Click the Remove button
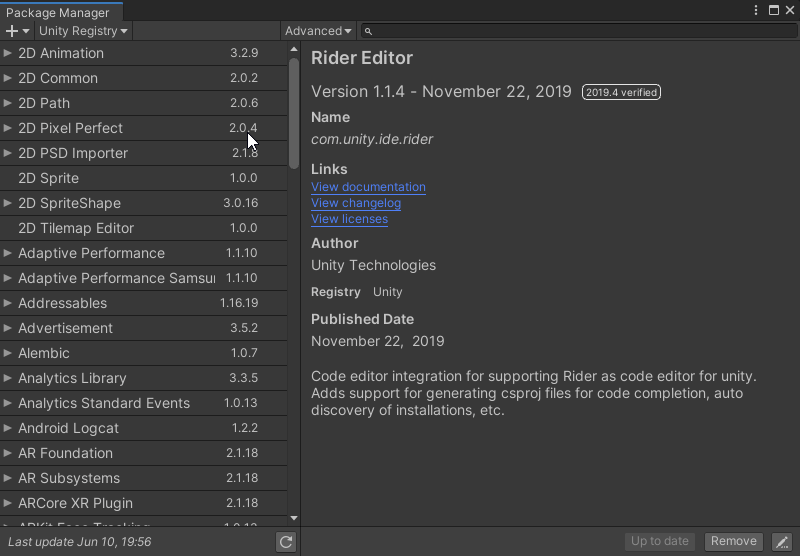 click(733, 542)
